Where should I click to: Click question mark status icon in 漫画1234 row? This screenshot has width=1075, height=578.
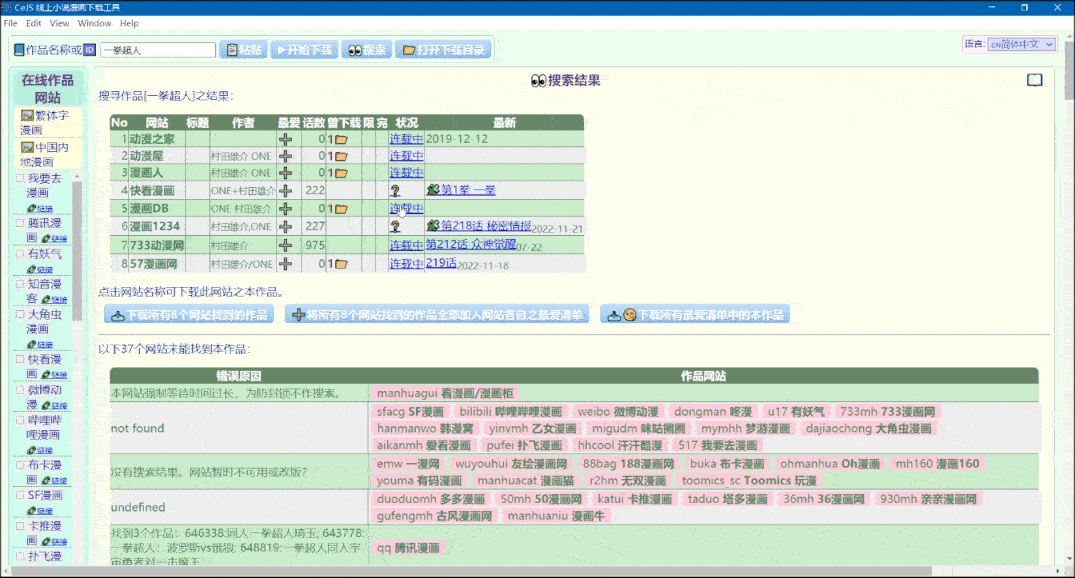[395, 226]
